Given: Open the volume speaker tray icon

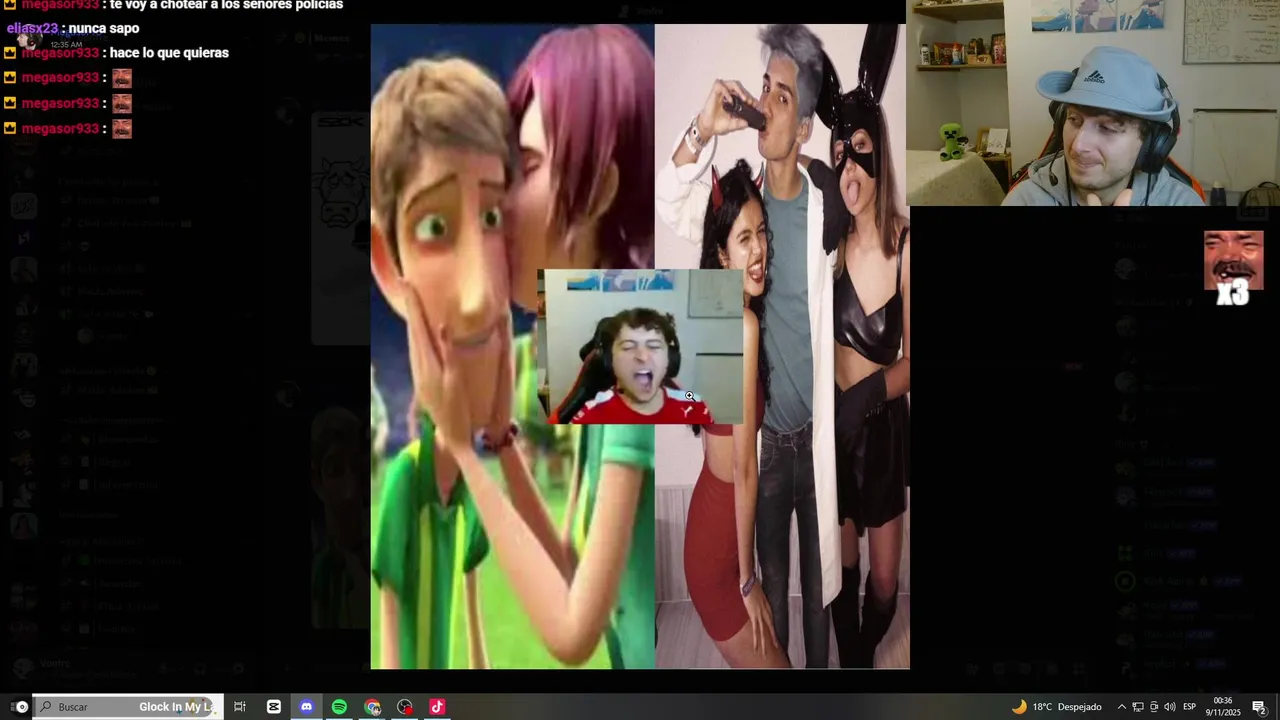Looking at the screenshot, I should coord(1169,707).
